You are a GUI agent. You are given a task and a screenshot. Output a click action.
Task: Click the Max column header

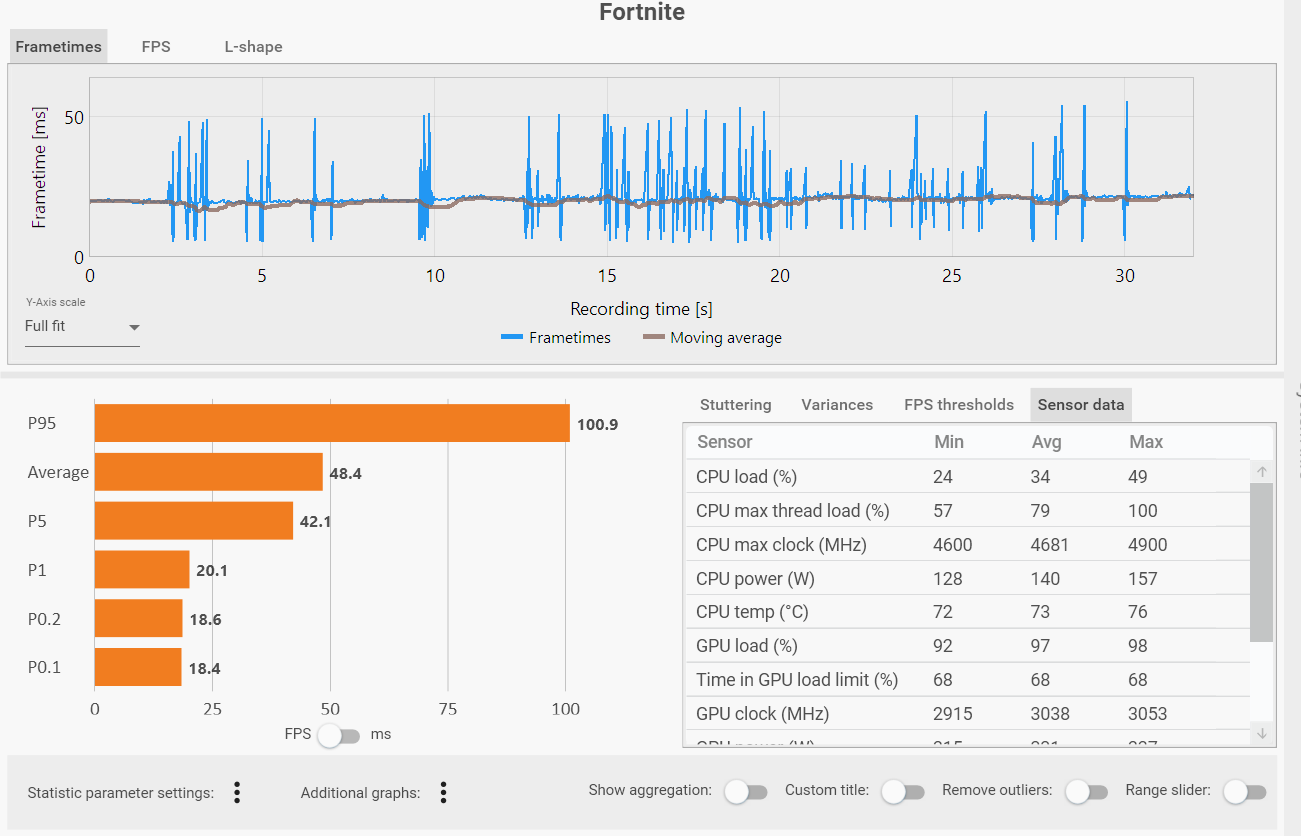pos(1146,442)
